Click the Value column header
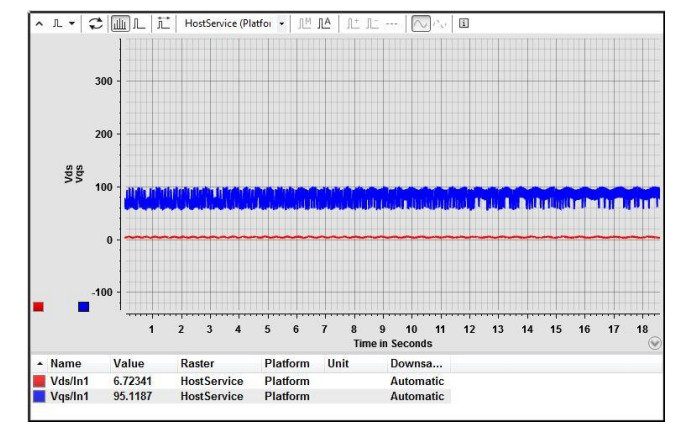 pyautogui.click(x=128, y=364)
